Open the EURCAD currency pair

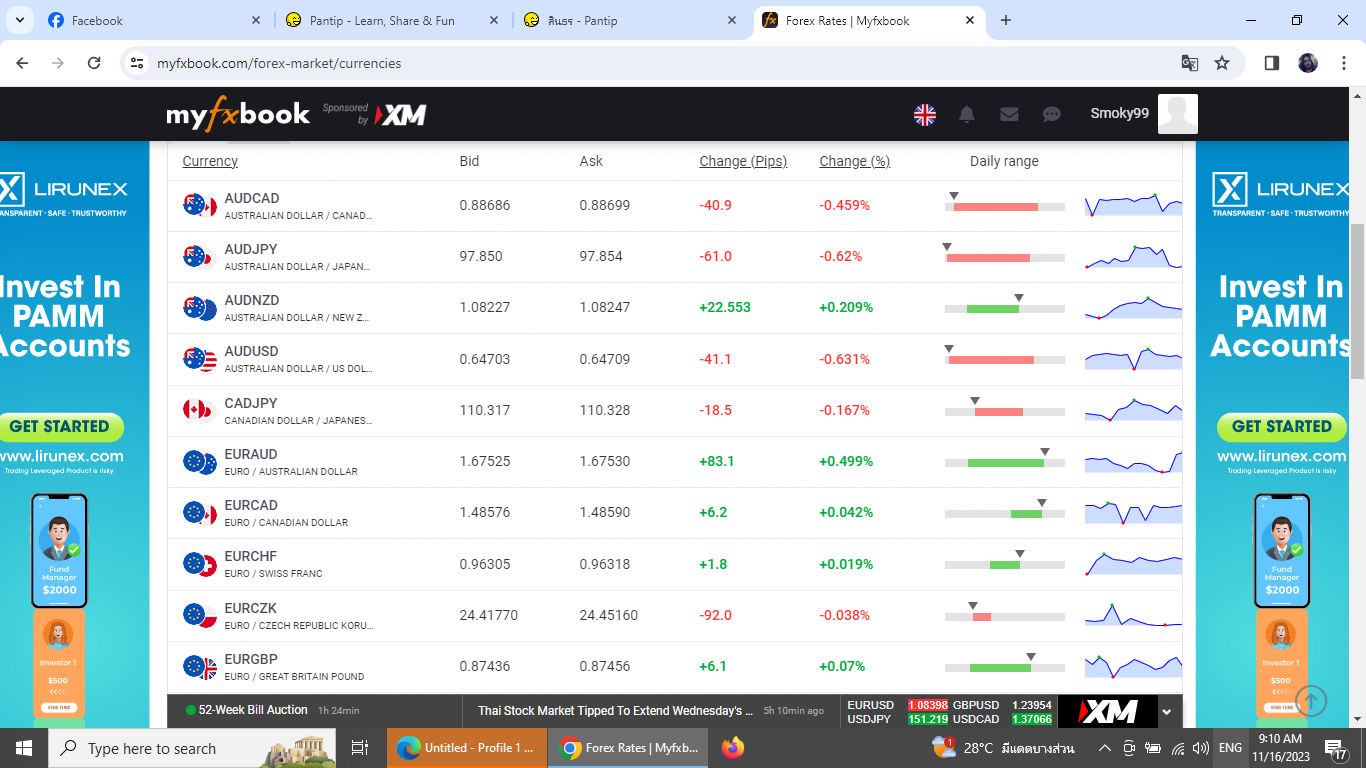[x=251, y=505]
